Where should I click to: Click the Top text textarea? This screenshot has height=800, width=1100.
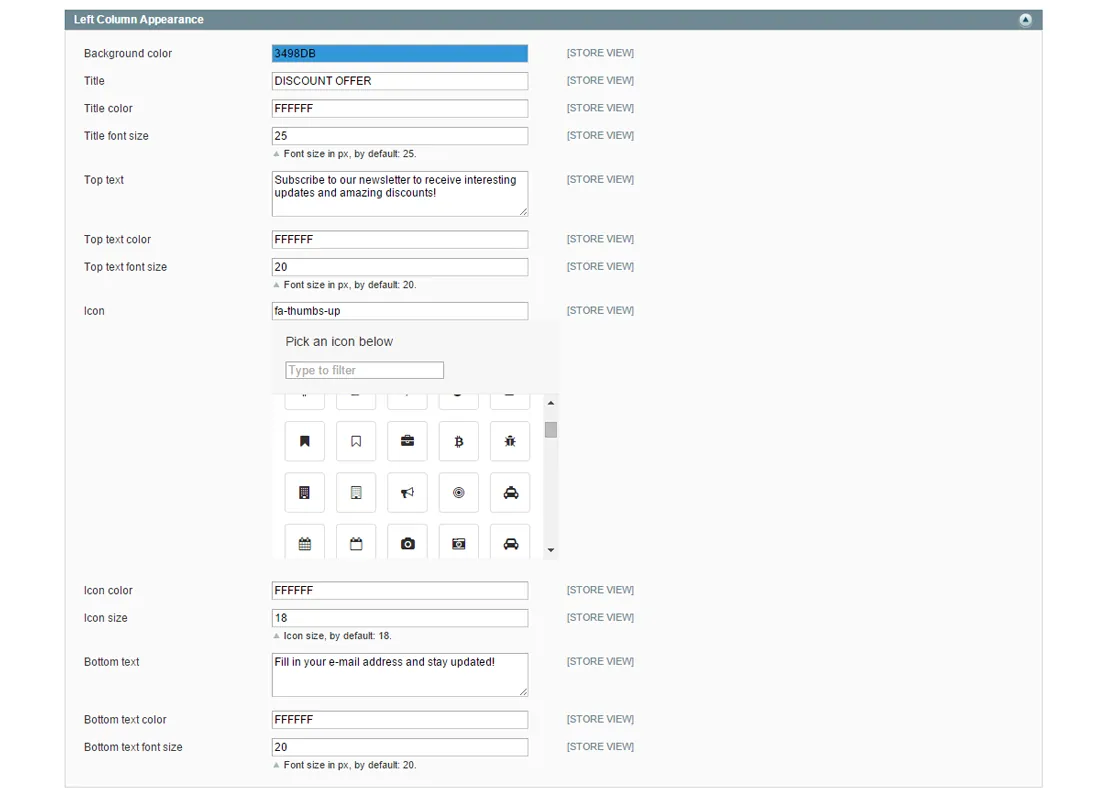click(x=400, y=194)
